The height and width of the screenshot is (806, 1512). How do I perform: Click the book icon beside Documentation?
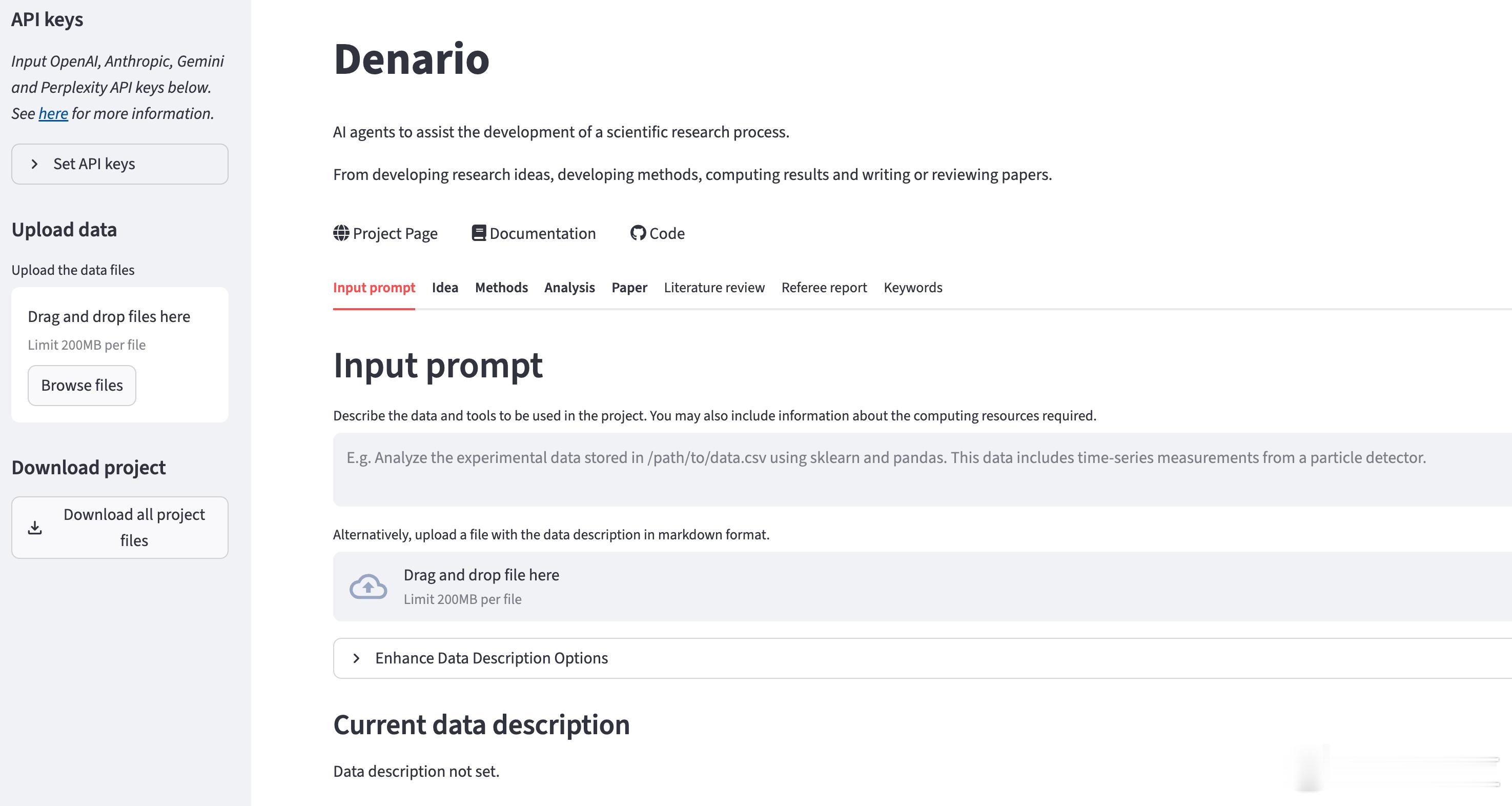tap(479, 233)
